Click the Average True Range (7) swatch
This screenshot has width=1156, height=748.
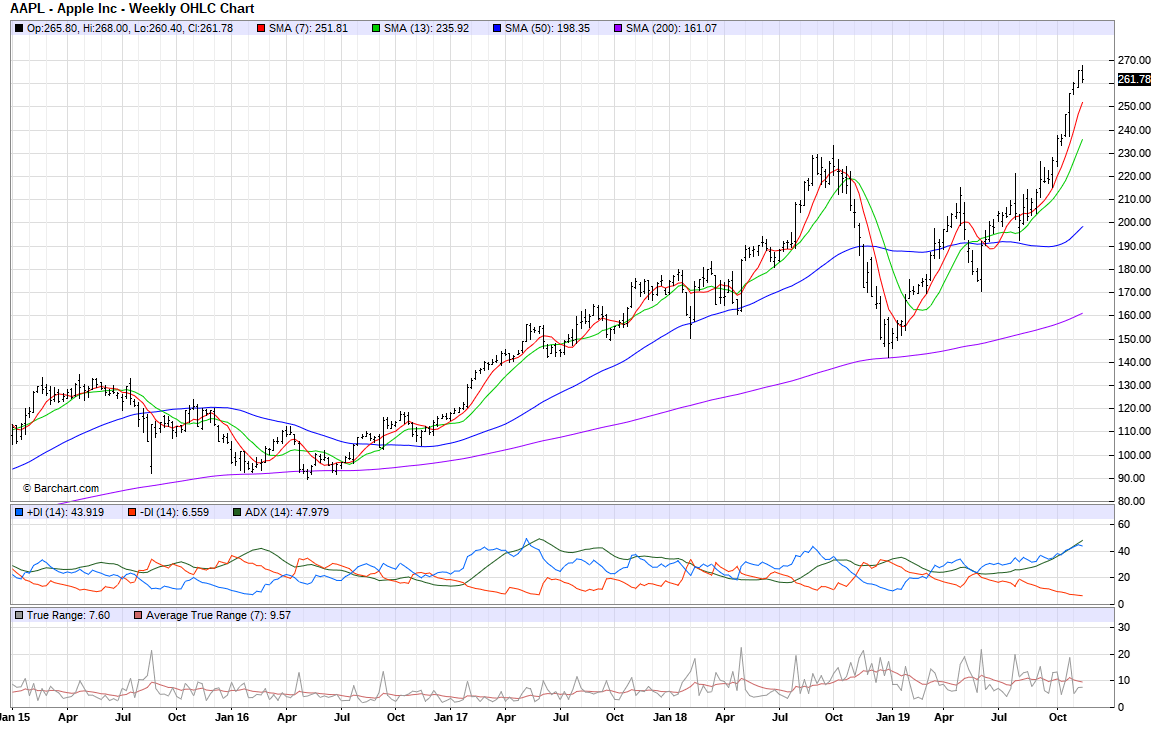[137, 615]
